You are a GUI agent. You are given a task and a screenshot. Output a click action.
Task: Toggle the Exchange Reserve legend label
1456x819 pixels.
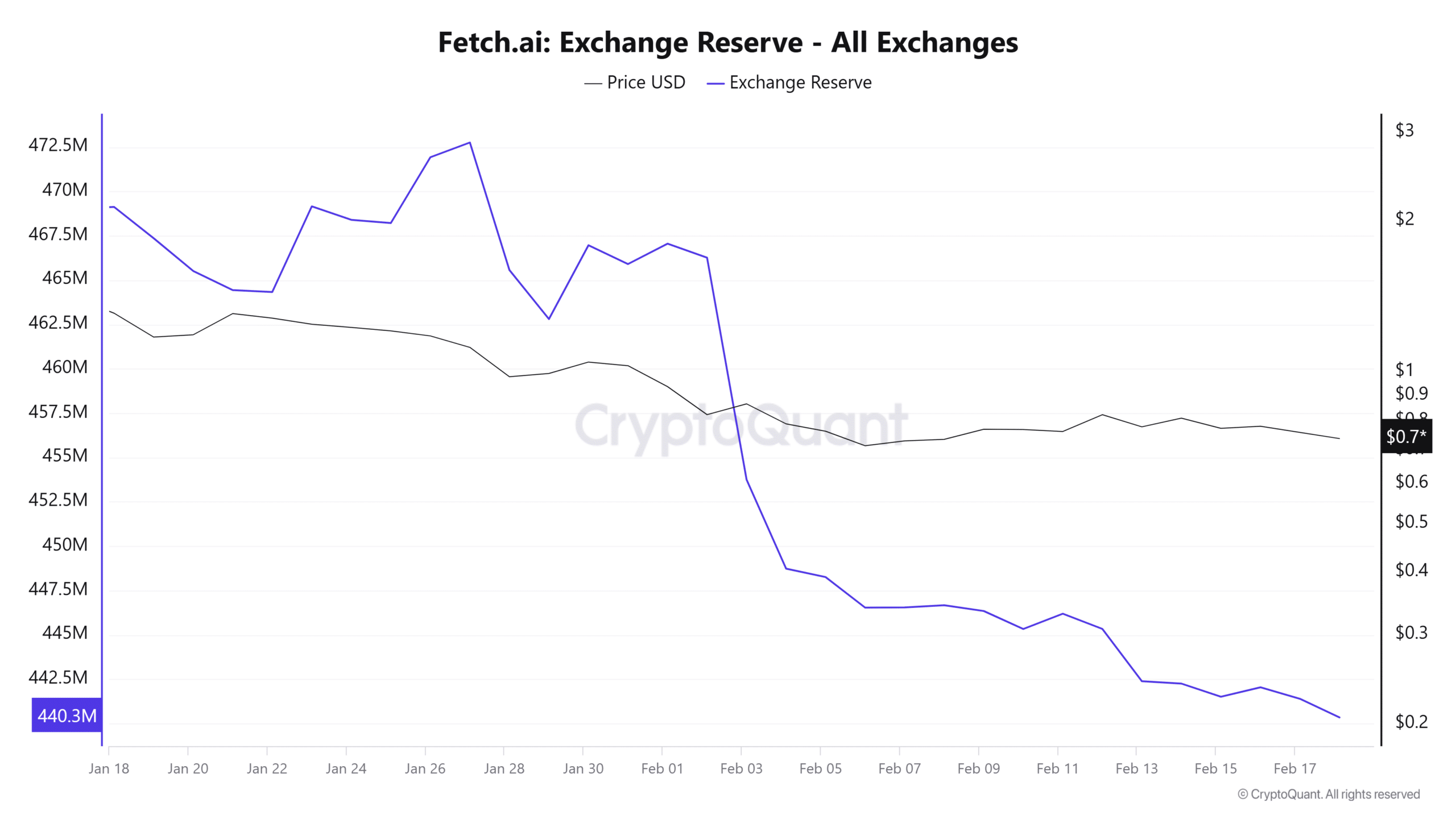pyautogui.click(x=800, y=82)
